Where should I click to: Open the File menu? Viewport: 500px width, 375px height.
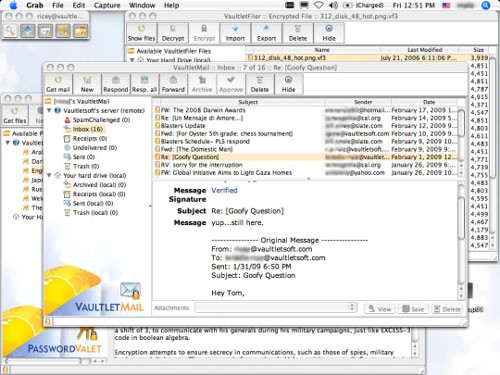pyautogui.click(x=58, y=5)
